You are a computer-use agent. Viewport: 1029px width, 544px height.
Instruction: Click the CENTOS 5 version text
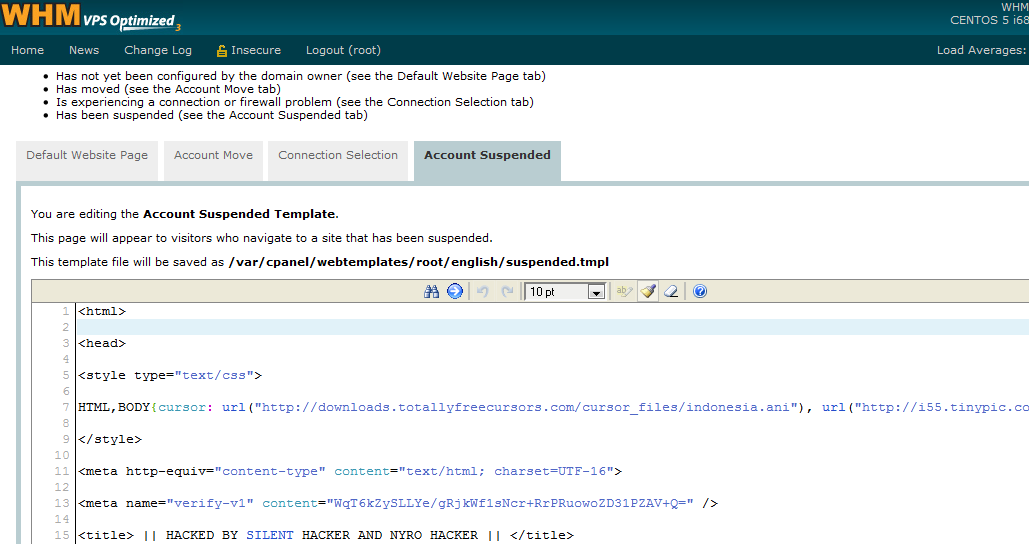(x=989, y=20)
